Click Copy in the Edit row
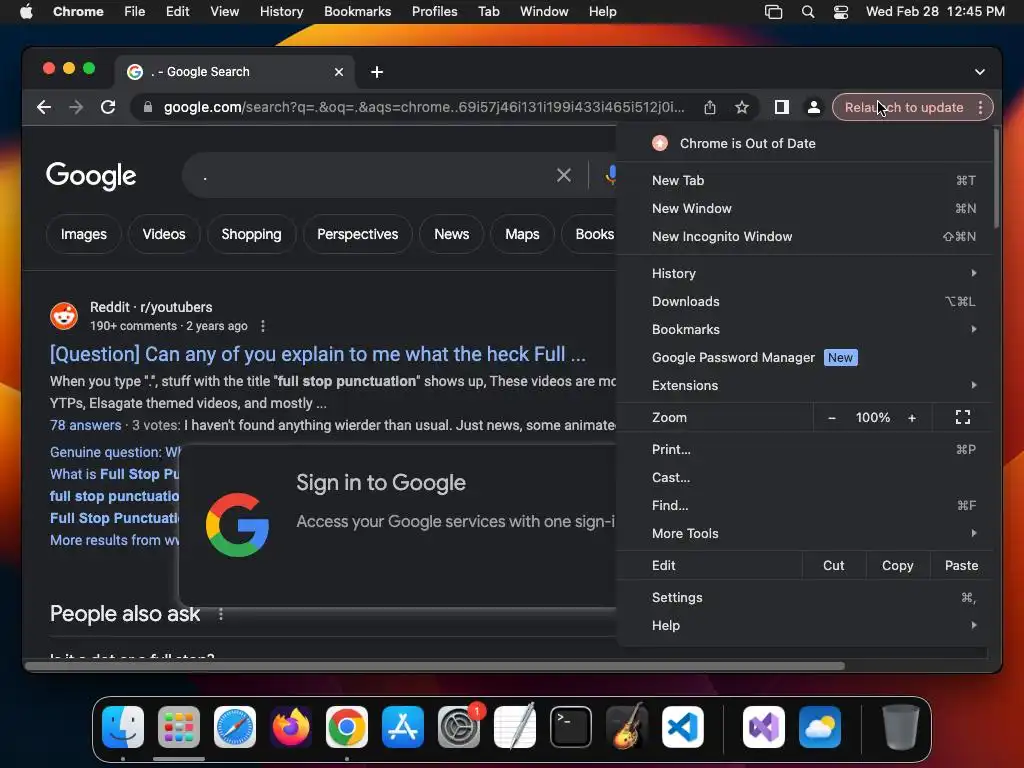1024x768 pixels. point(897,566)
